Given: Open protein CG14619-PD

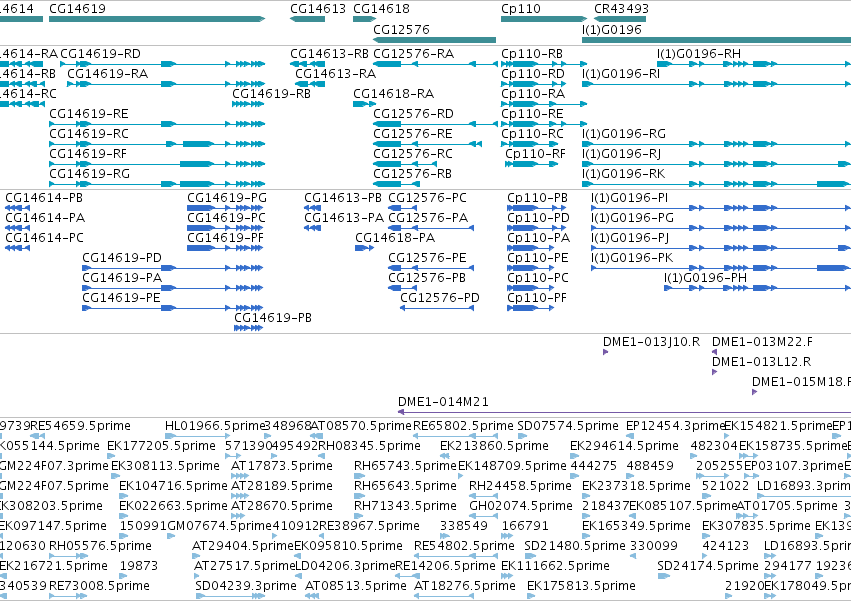Looking at the screenshot, I should click(173, 268).
